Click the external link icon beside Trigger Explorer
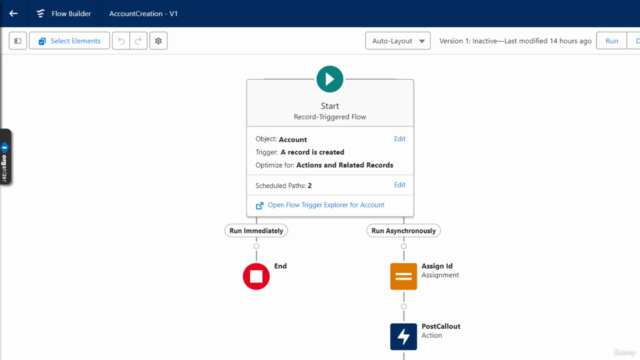This screenshot has height=360, width=640. coord(260,205)
